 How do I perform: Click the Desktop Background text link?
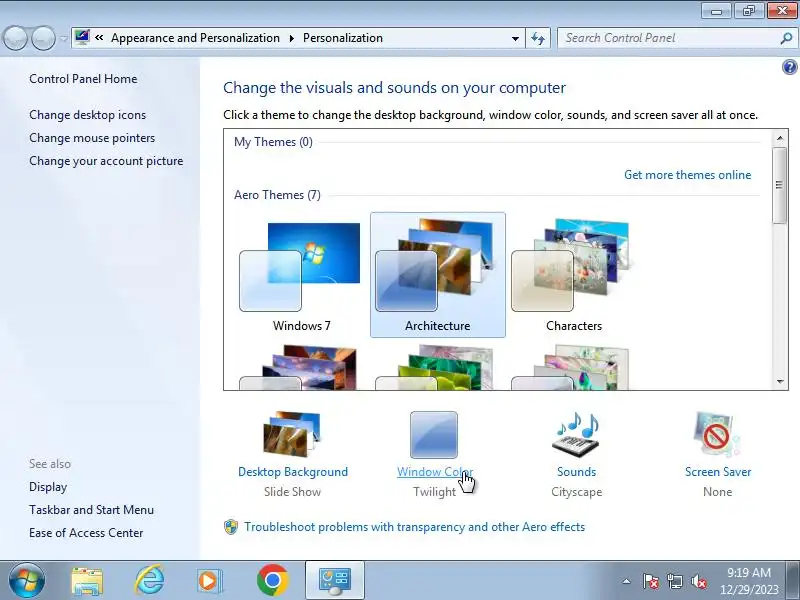click(x=293, y=472)
